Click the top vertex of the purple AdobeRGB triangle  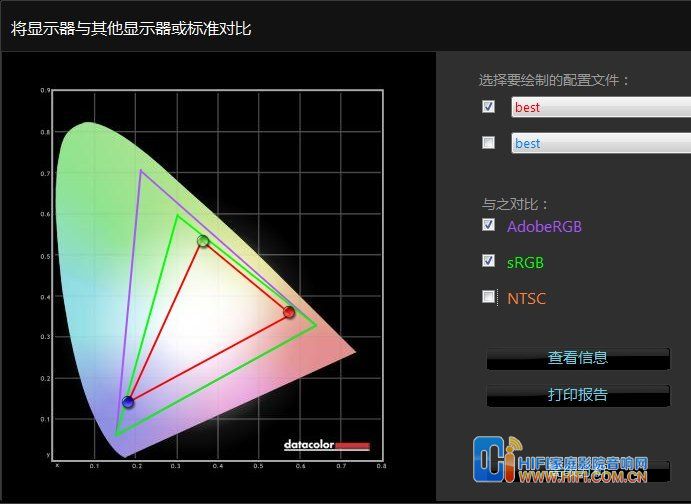pyautogui.click(x=141, y=171)
